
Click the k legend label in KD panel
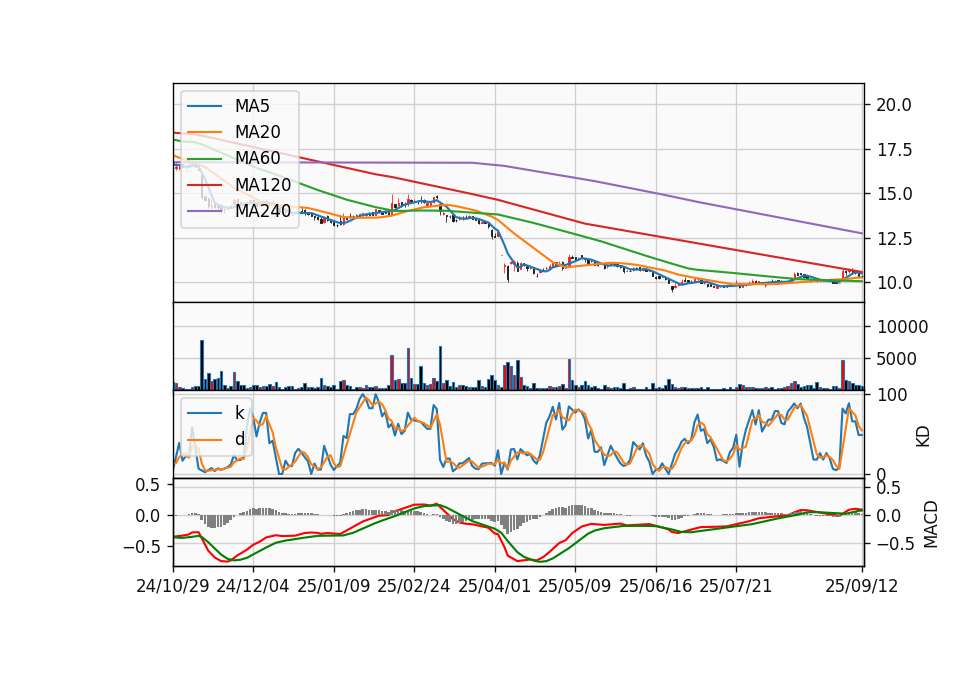(239, 413)
